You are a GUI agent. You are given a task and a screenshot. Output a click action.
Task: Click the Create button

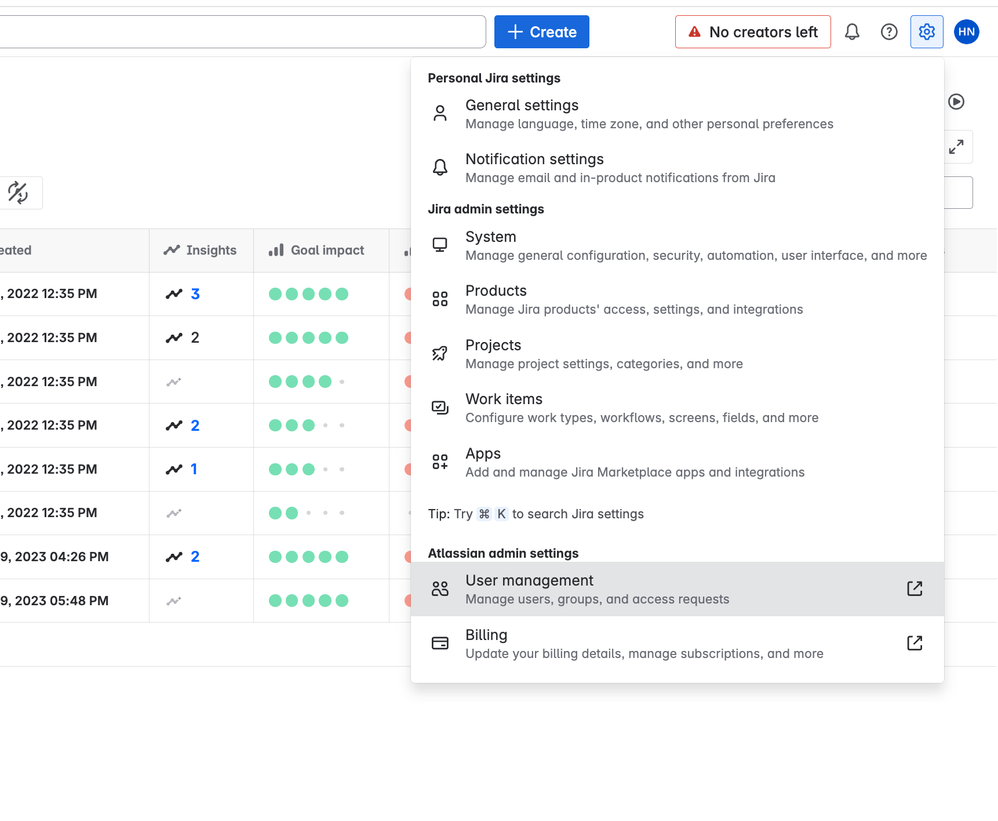[x=541, y=32]
